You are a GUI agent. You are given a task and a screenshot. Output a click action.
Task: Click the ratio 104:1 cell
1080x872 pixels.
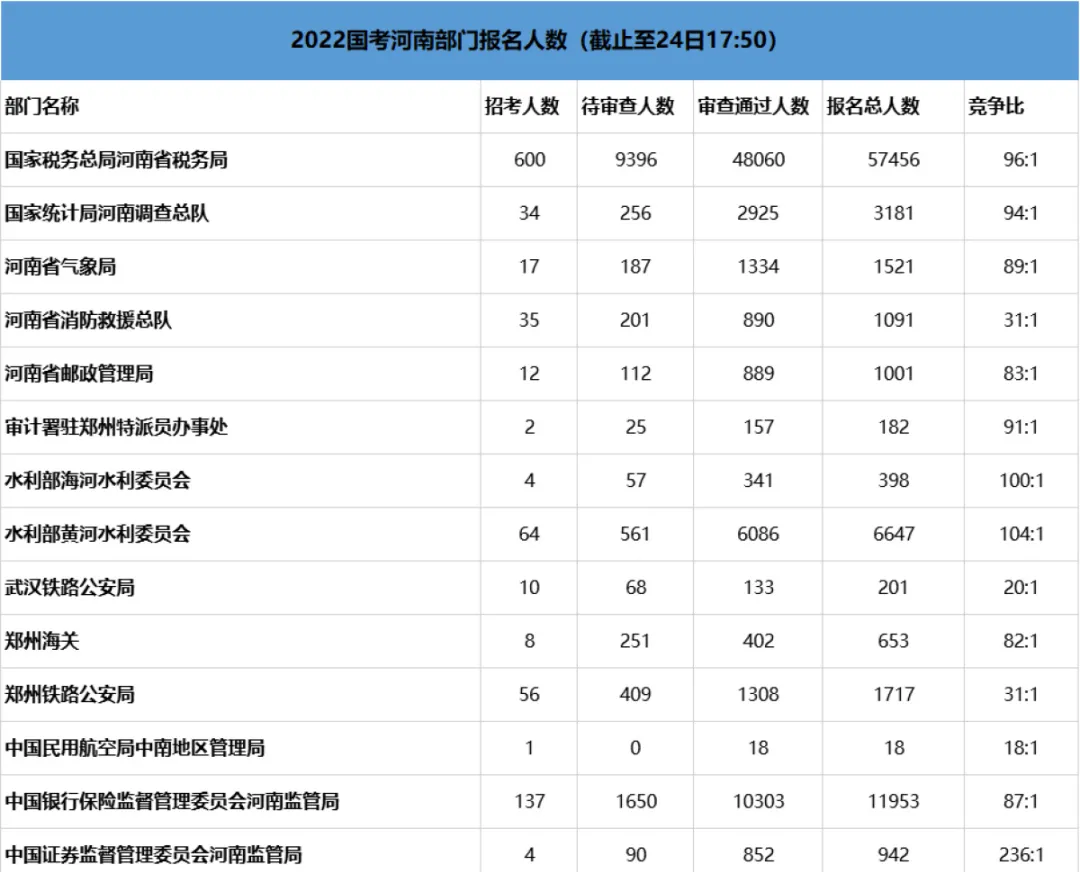click(1021, 534)
